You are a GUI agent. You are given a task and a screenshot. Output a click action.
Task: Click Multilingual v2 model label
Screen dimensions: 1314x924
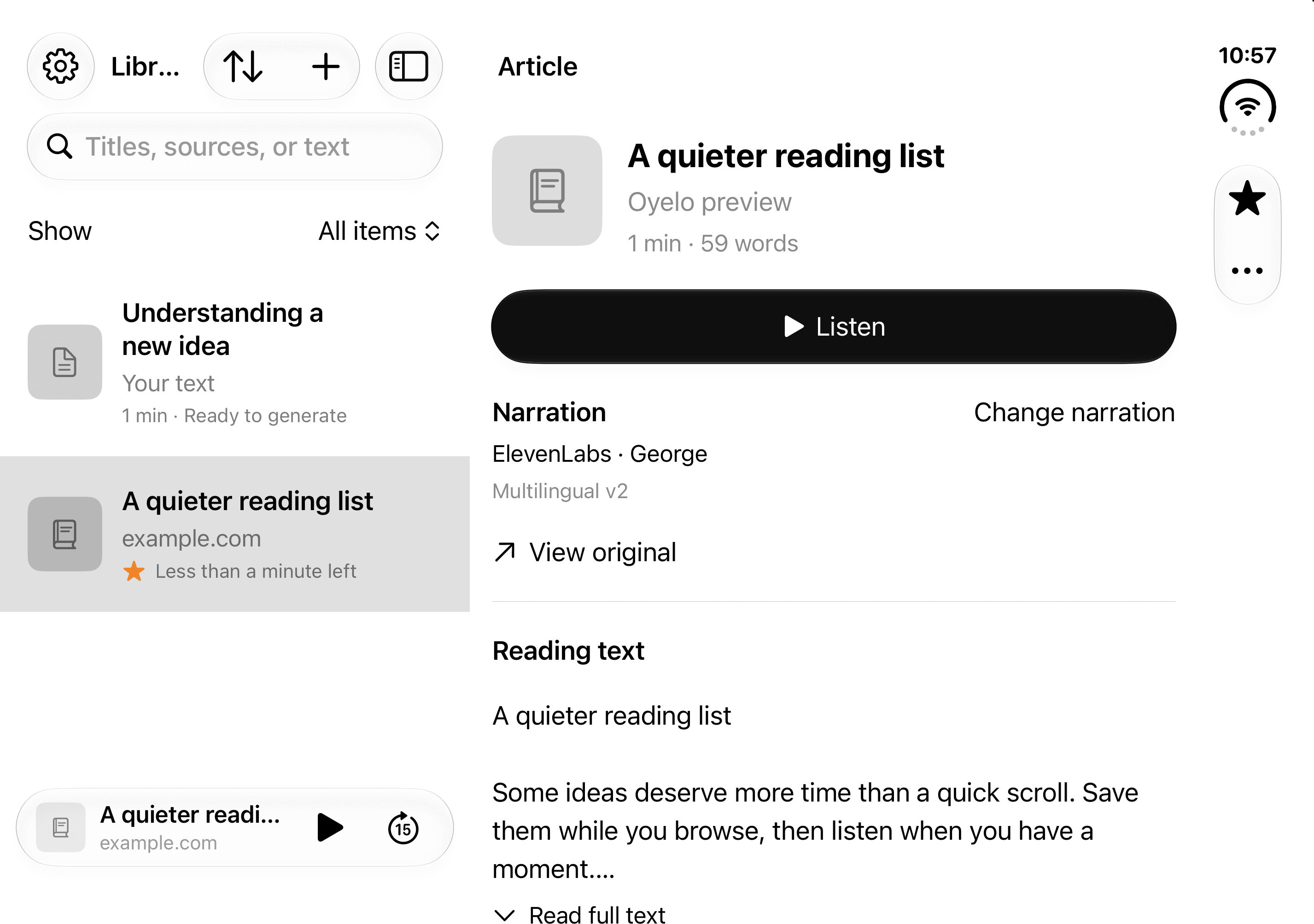click(x=561, y=491)
